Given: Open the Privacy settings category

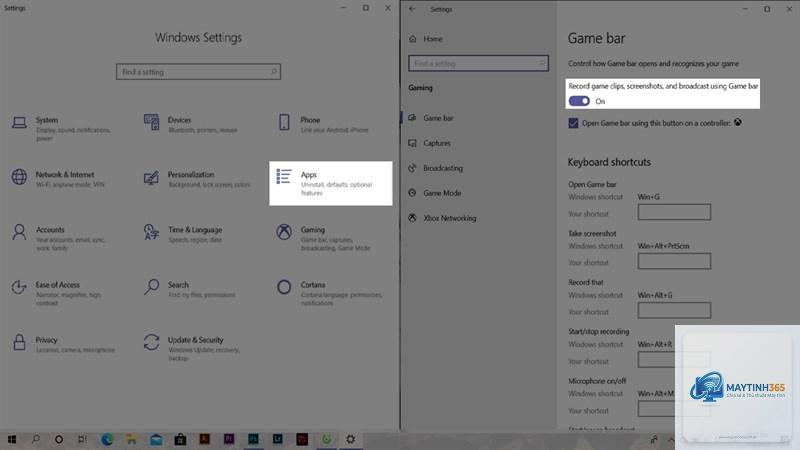Looking at the screenshot, I should (x=63, y=344).
